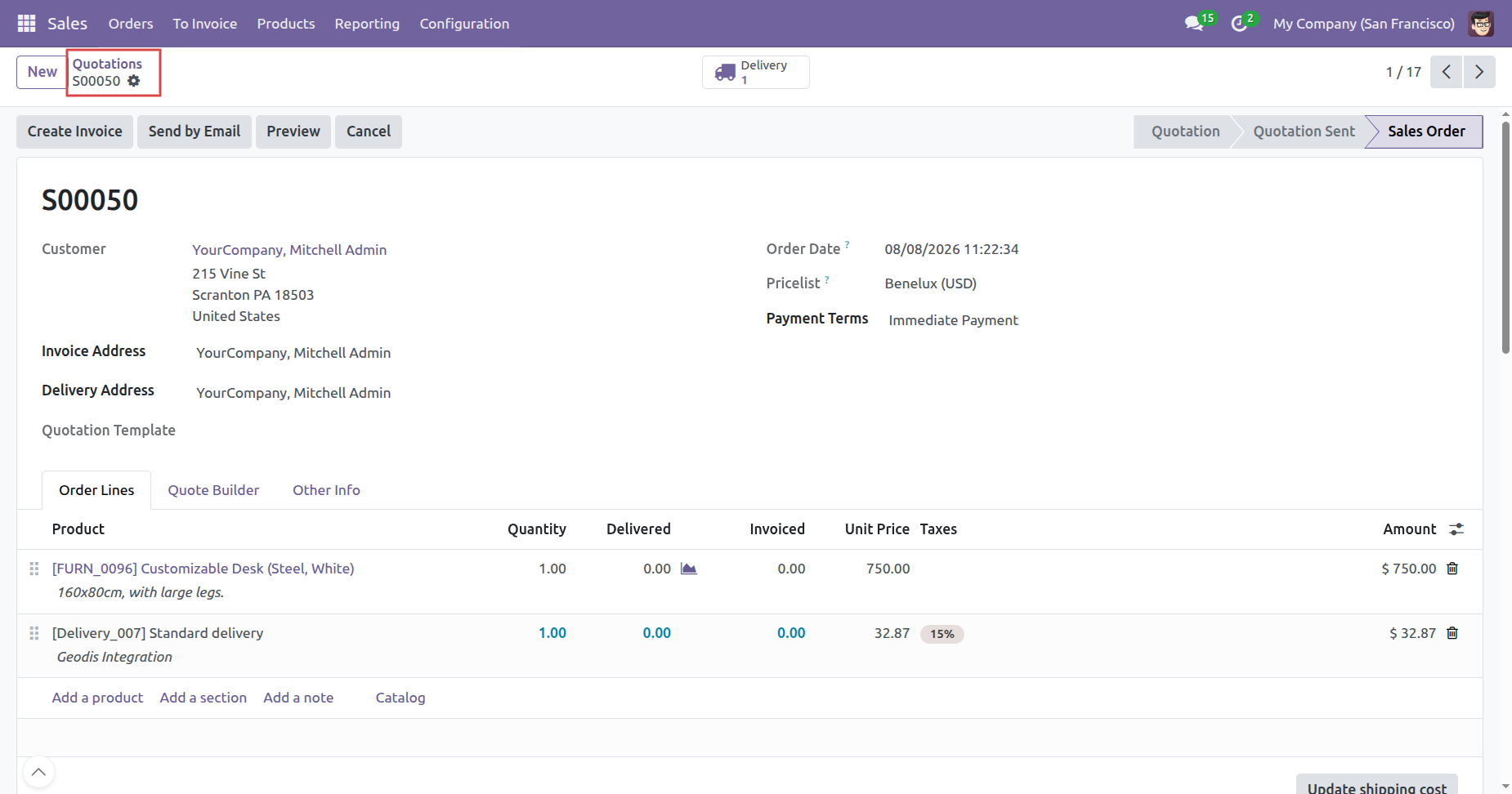Open the user avatar menu
The image size is (1512, 794).
tap(1481, 24)
